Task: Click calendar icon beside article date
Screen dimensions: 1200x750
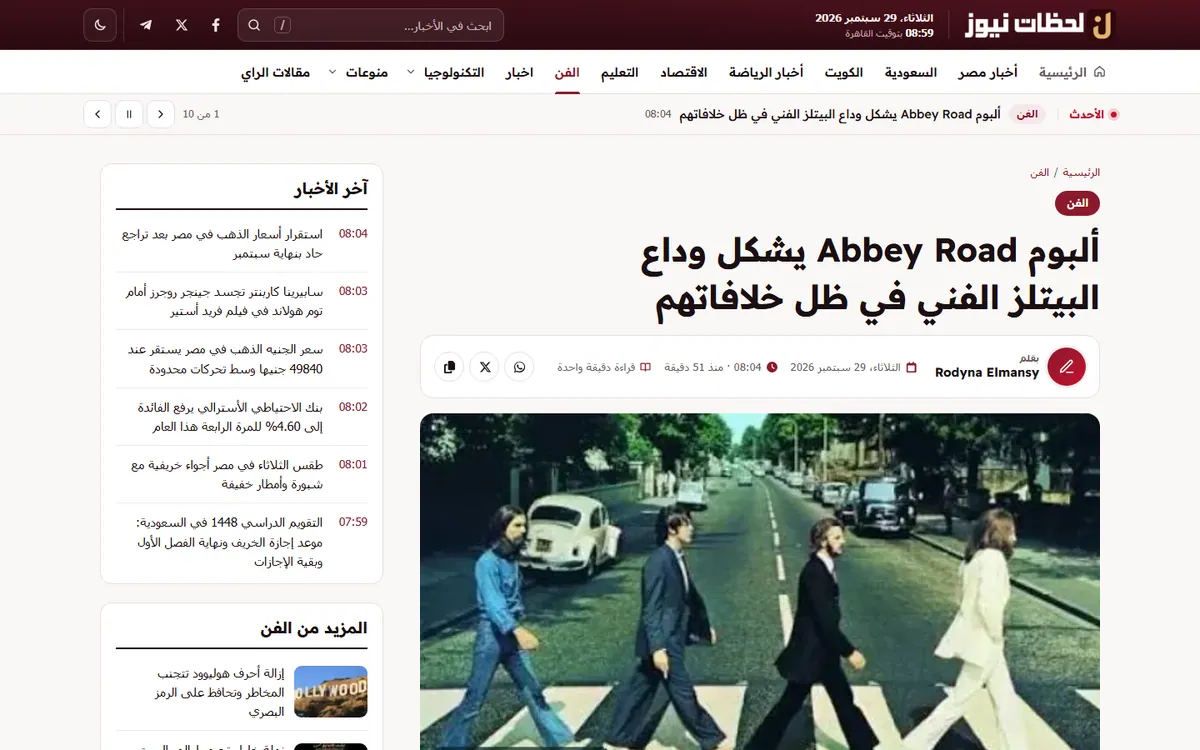Action: pos(911,367)
